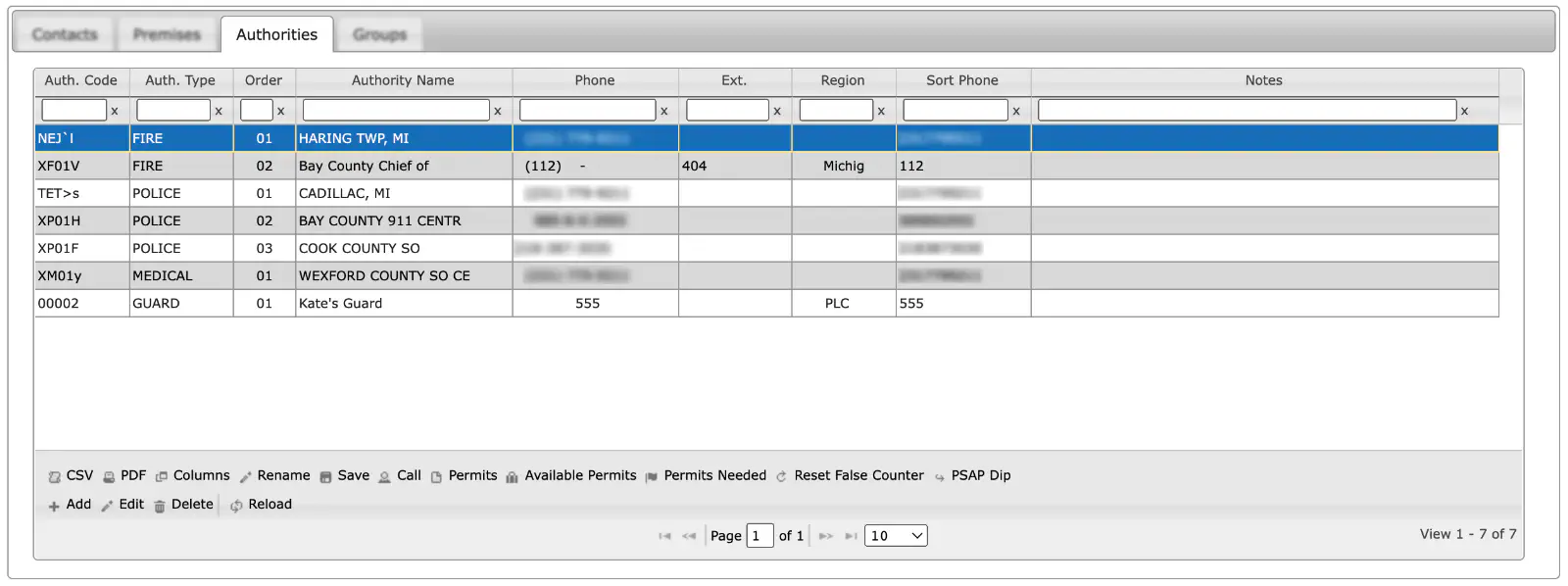
Task: Focus the Notes filter field
Action: click(x=1247, y=110)
